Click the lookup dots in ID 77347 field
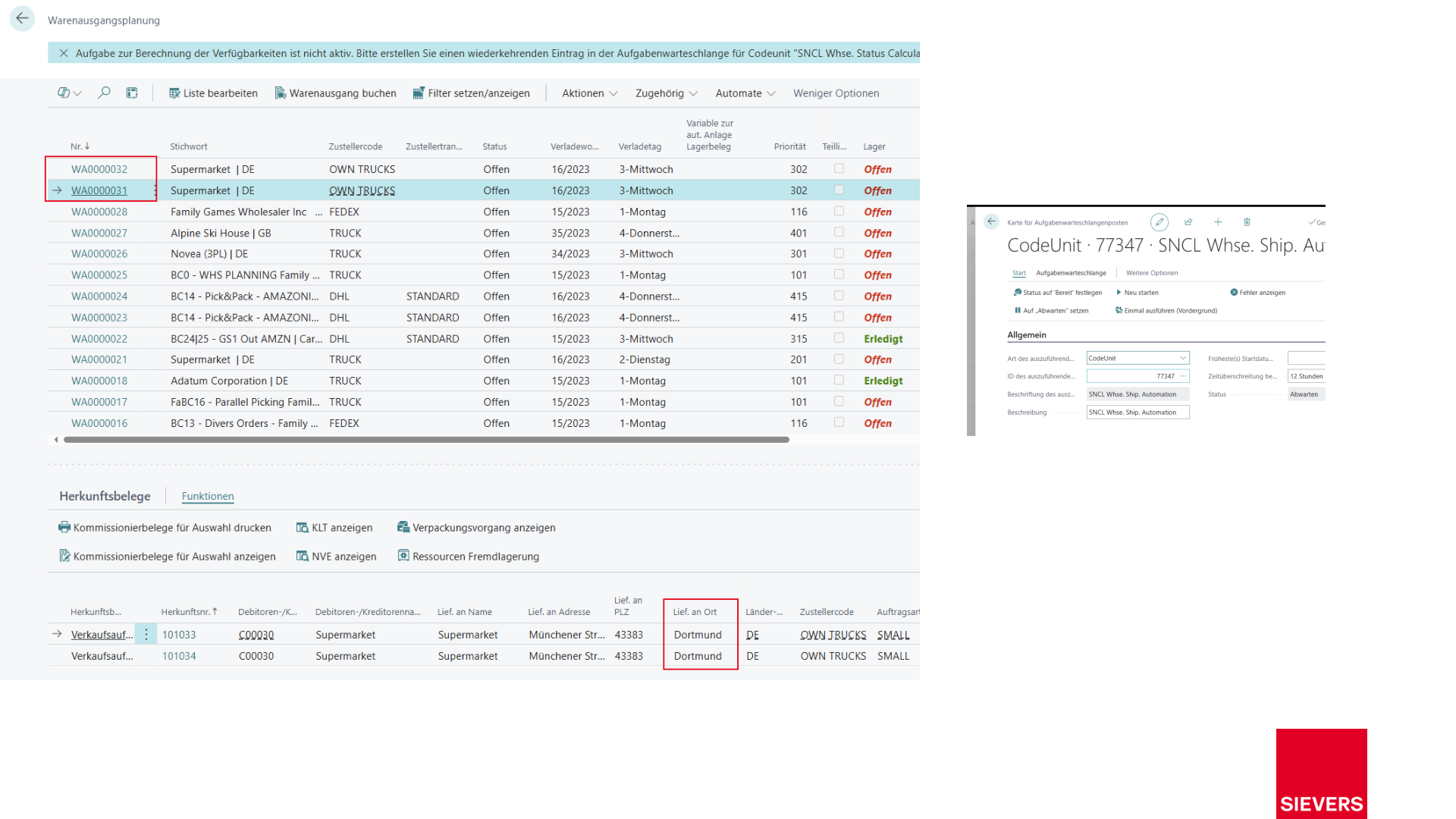Image resolution: width=1456 pixels, height=819 pixels. pyautogui.click(x=1182, y=376)
